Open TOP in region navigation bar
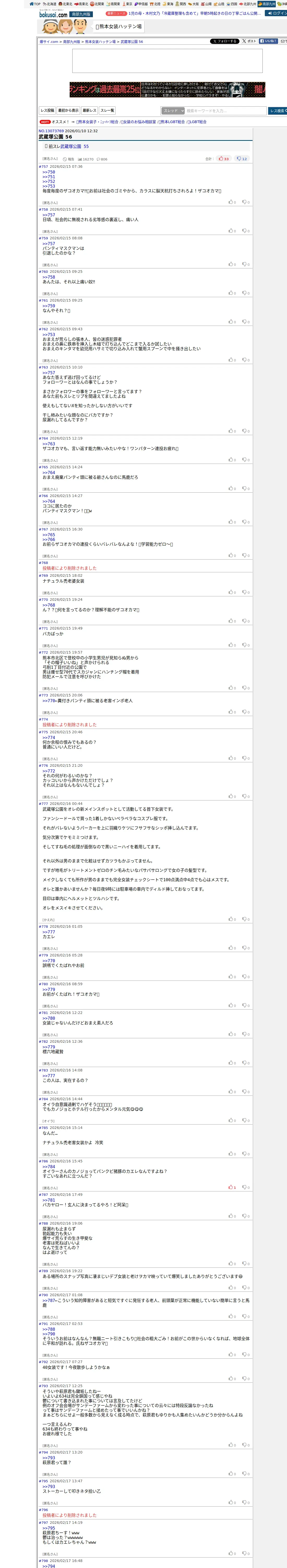The image size is (287, 1568). pos(35,4)
